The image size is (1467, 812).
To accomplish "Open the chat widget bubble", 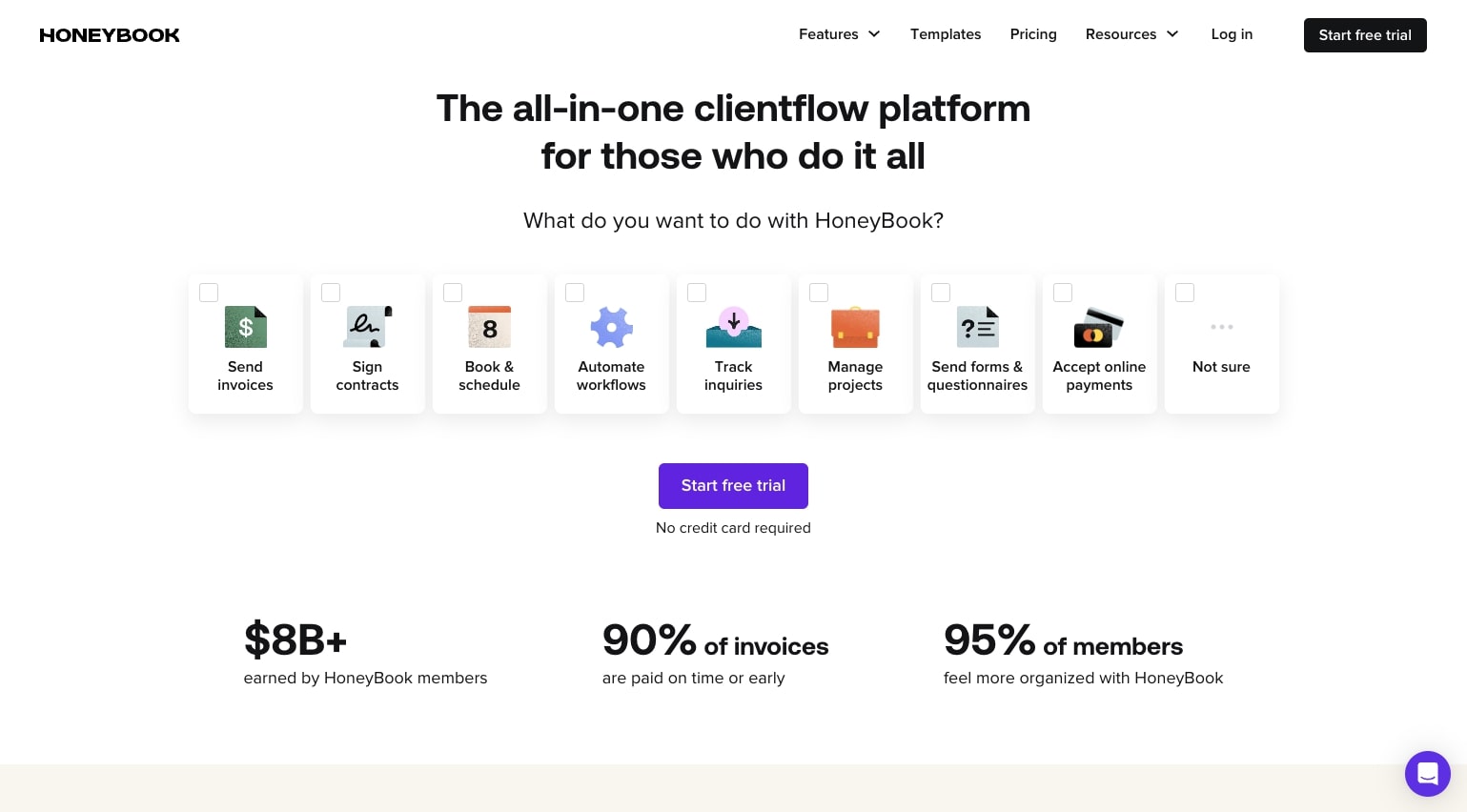I will tap(1427, 773).
